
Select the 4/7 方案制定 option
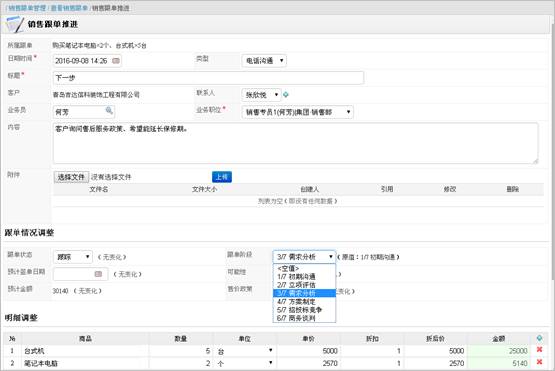pos(304,302)
